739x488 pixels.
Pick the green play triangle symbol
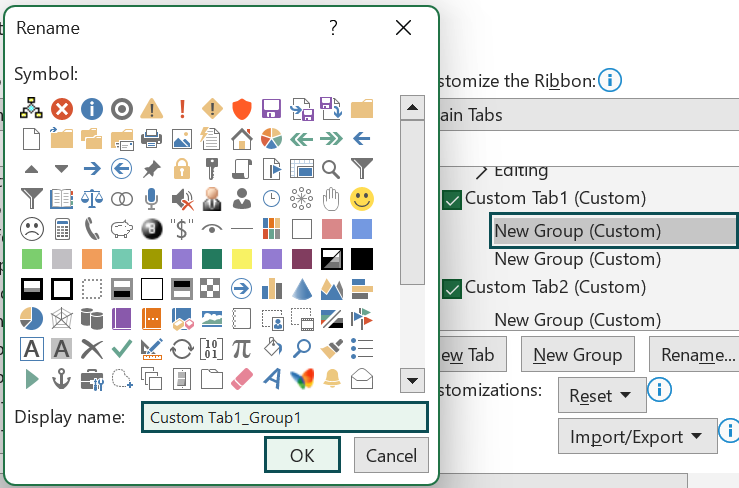(32, 379)
